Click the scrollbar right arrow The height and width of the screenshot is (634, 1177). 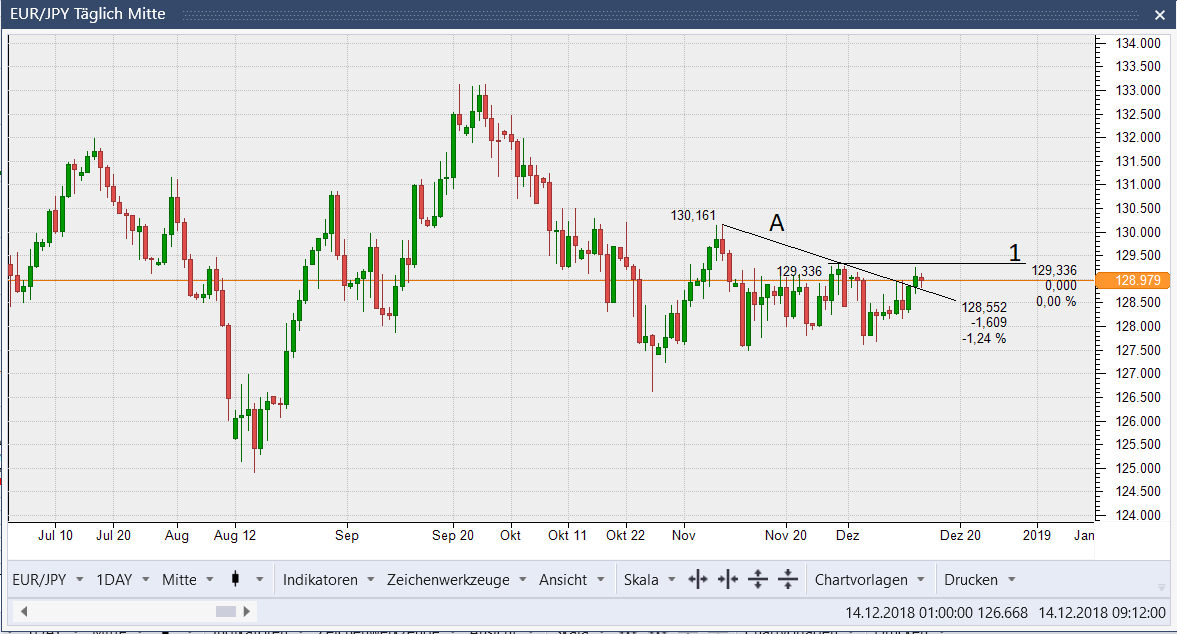tap(246, 611)
